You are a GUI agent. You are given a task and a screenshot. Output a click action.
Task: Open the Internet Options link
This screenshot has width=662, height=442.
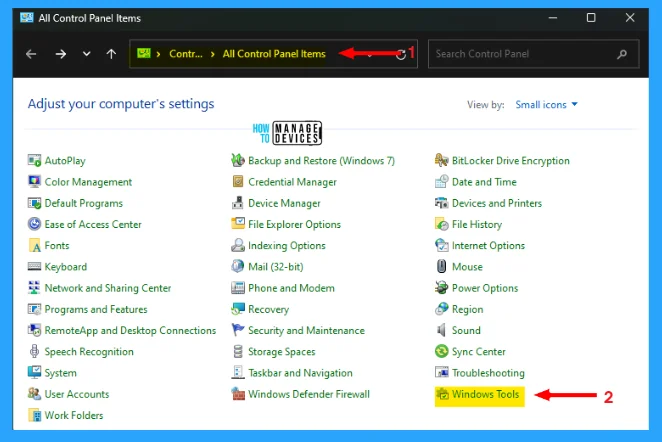pyautogui.click(x=488, y=245)
